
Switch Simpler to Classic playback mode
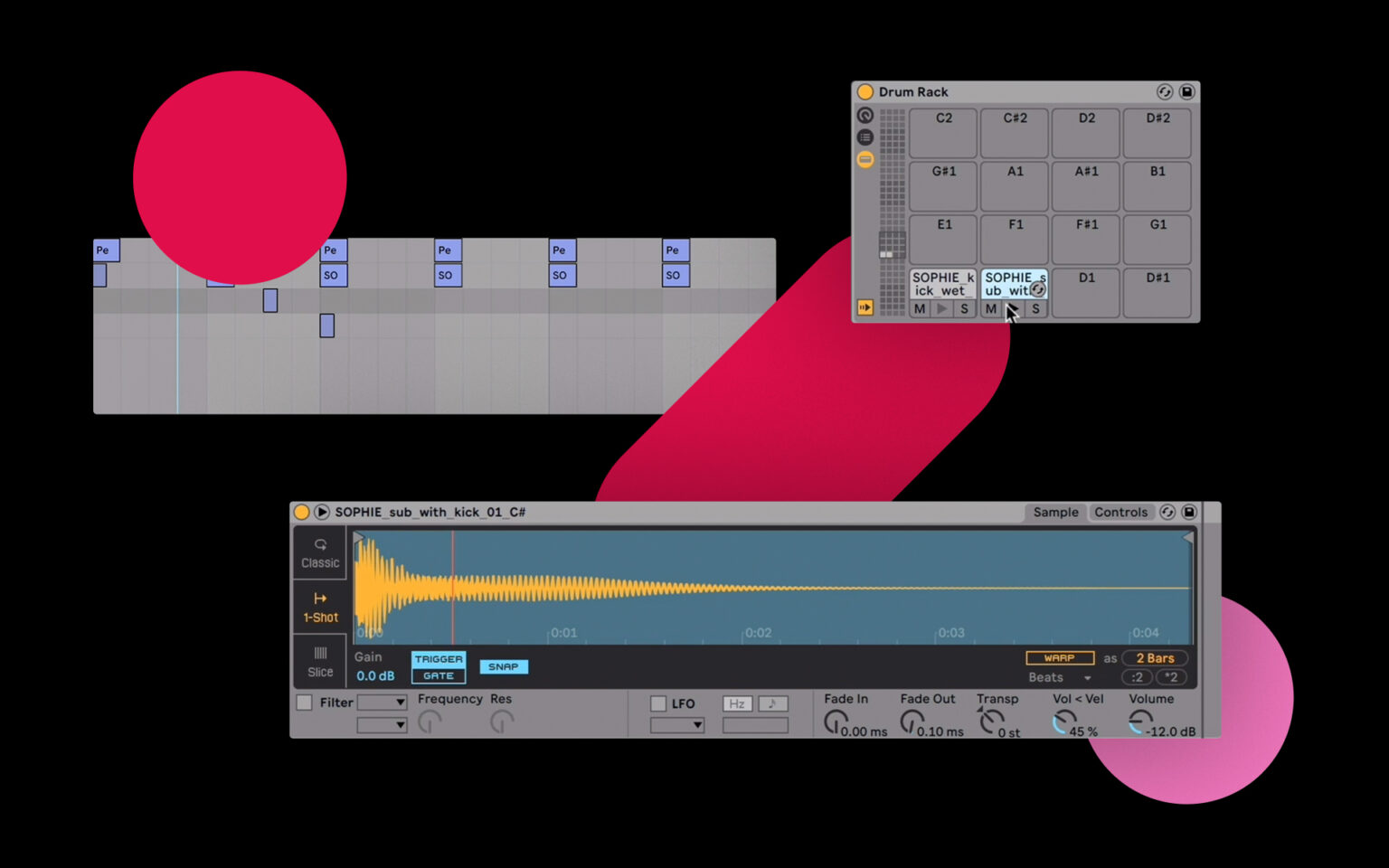(x=319, y=553)
